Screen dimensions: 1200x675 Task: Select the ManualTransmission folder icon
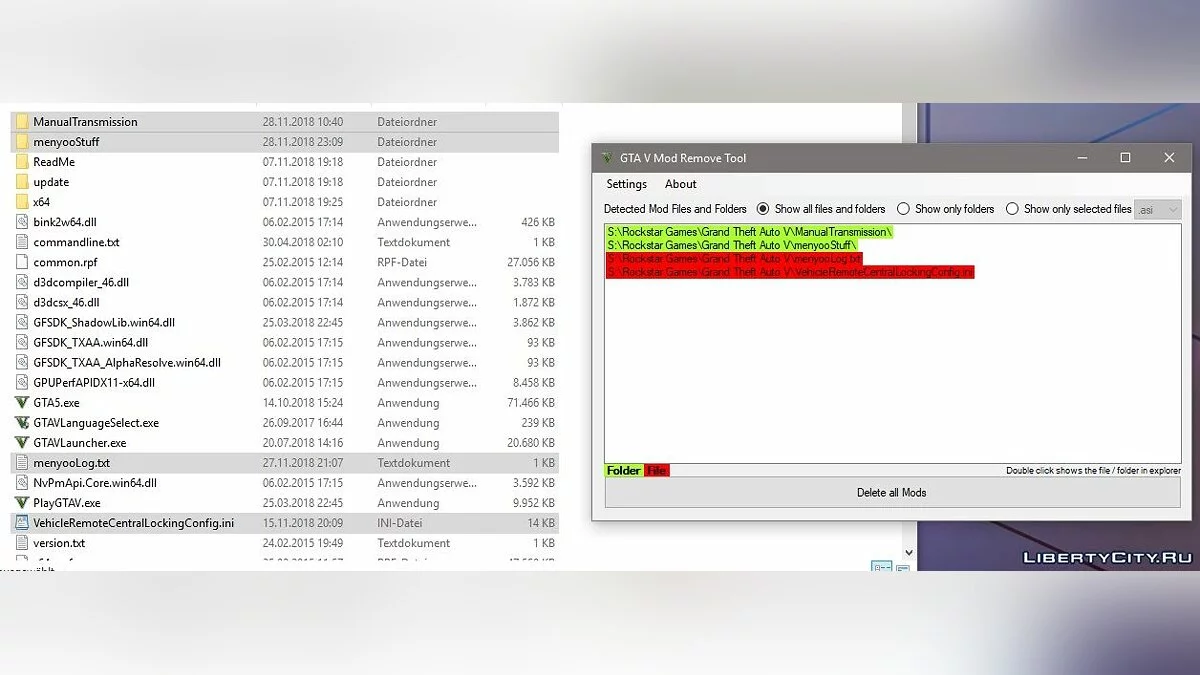tap(22, 122)
